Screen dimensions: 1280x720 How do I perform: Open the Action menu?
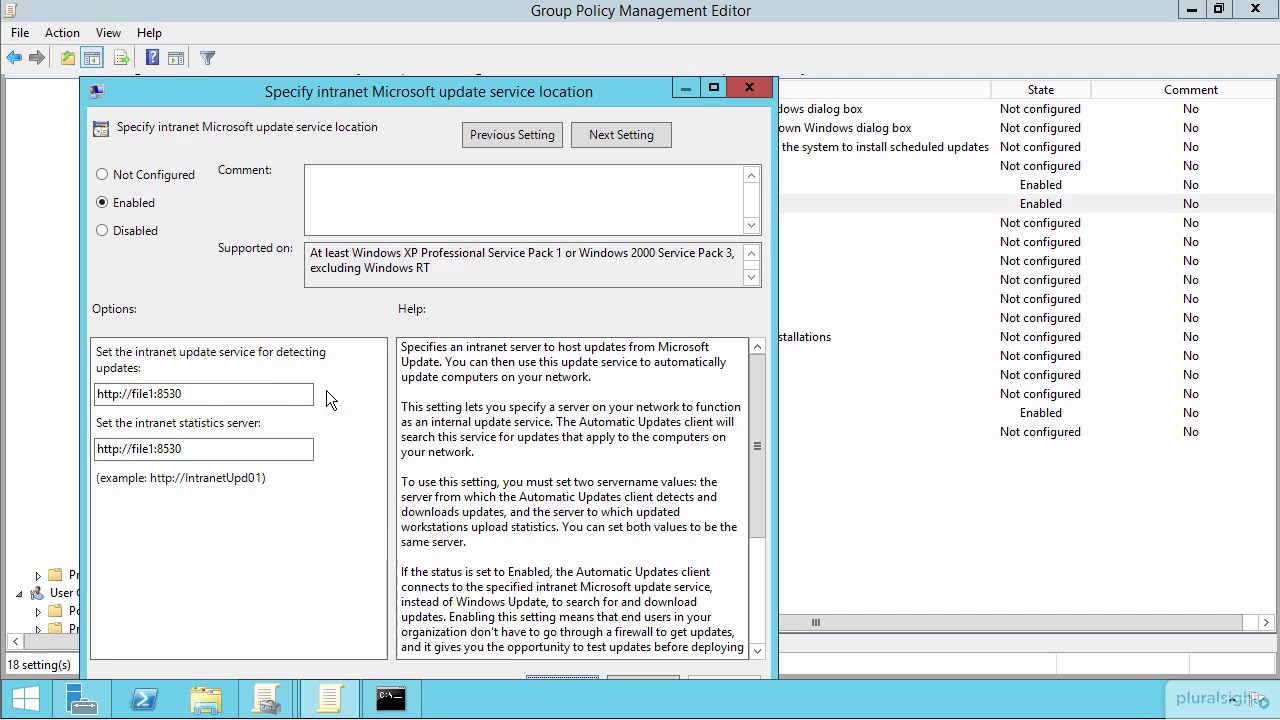coord(62,33)
